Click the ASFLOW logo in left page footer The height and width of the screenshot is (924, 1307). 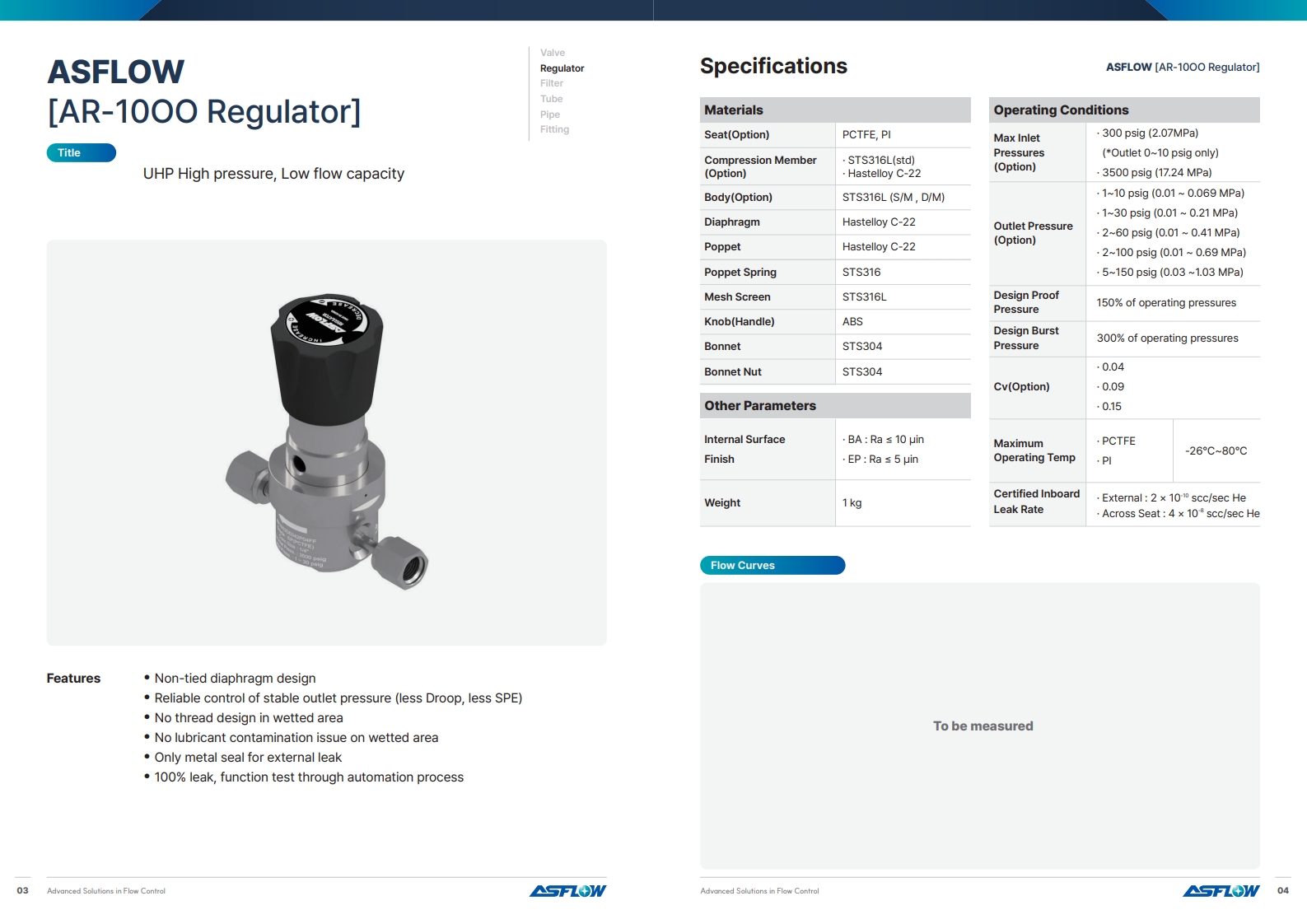[x=567, y=890]
